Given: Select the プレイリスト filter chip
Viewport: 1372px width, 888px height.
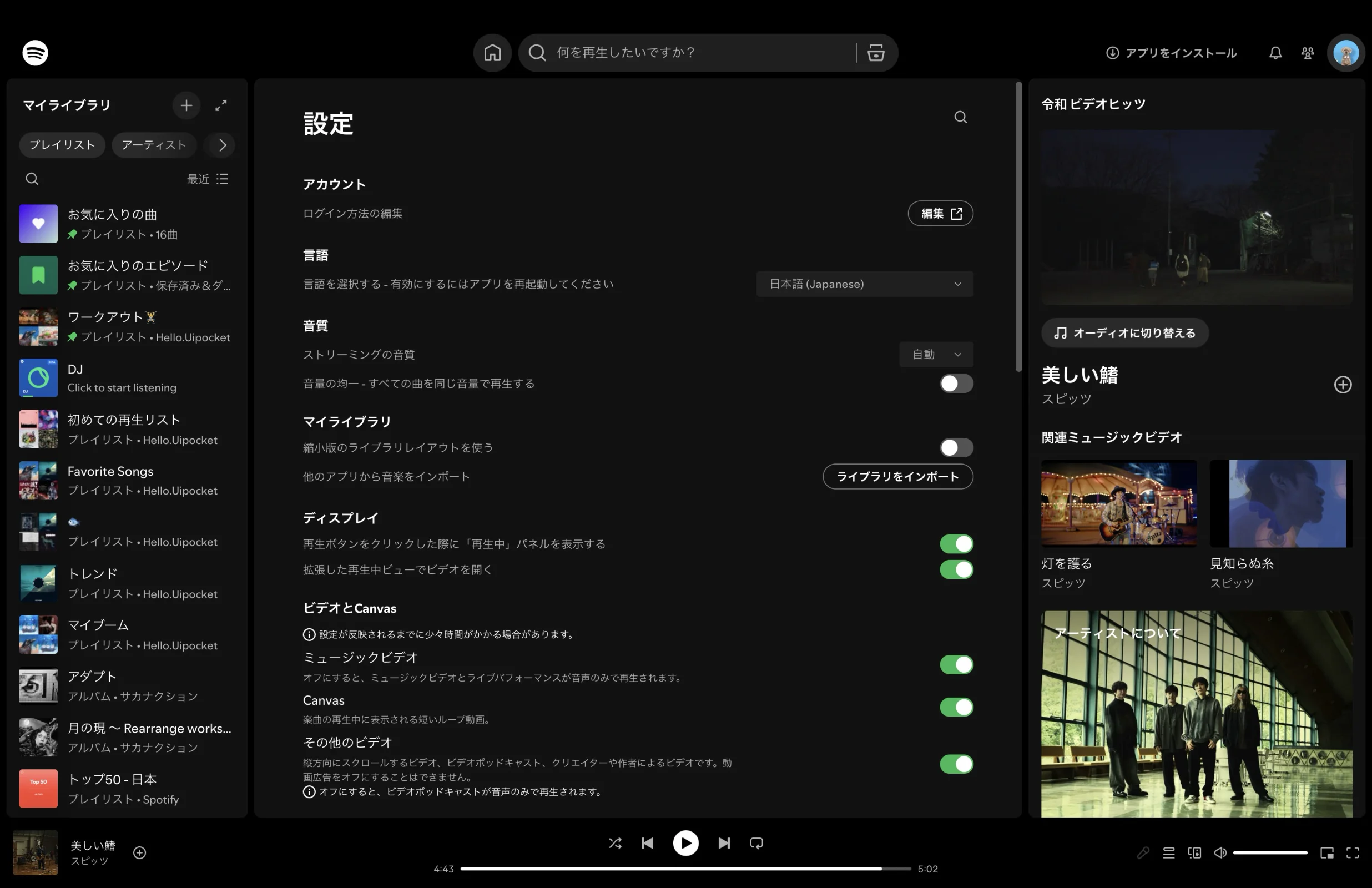Looking at the screenshot, I should tap(62, 145).
